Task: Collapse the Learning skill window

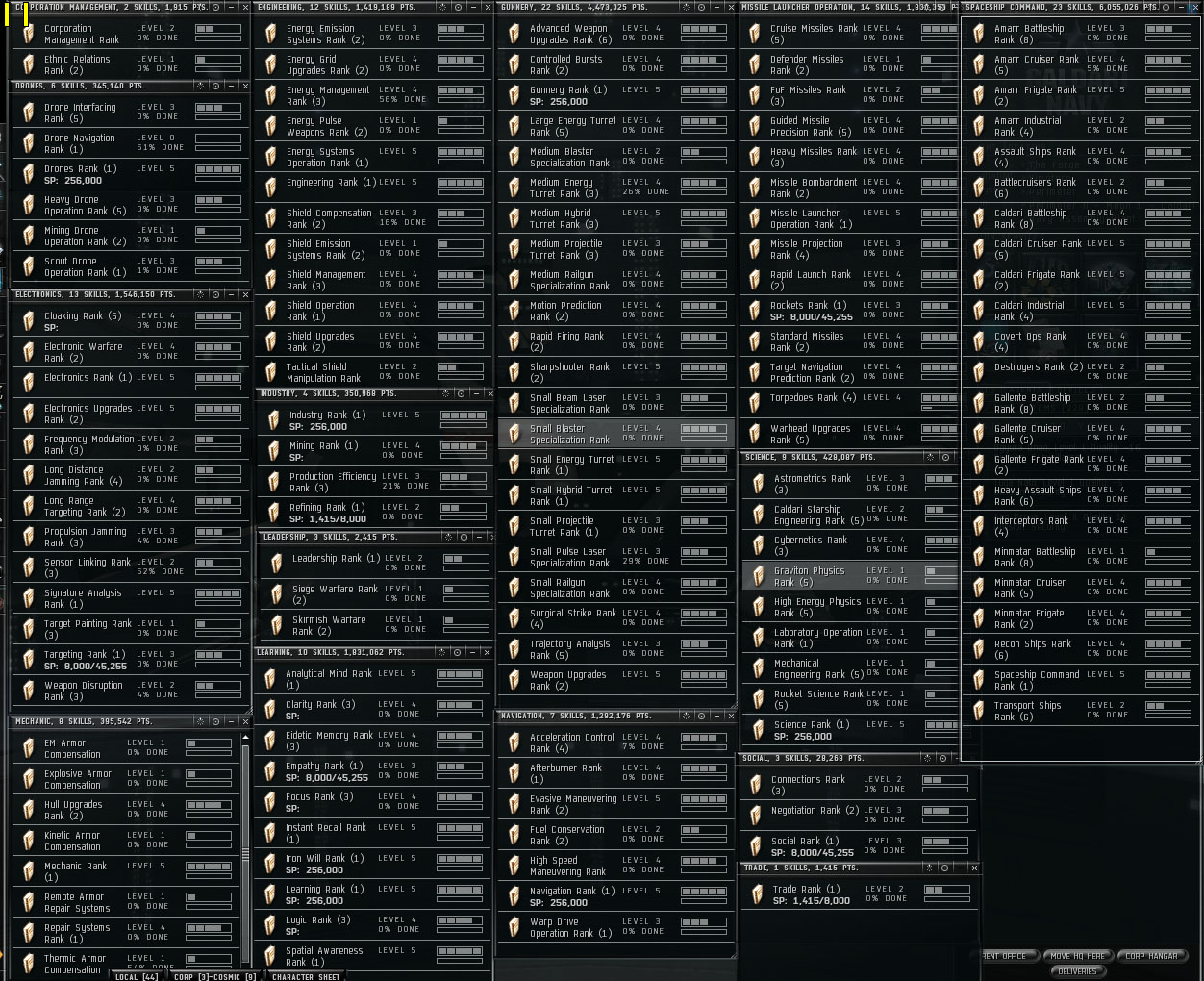Action: 473,652
